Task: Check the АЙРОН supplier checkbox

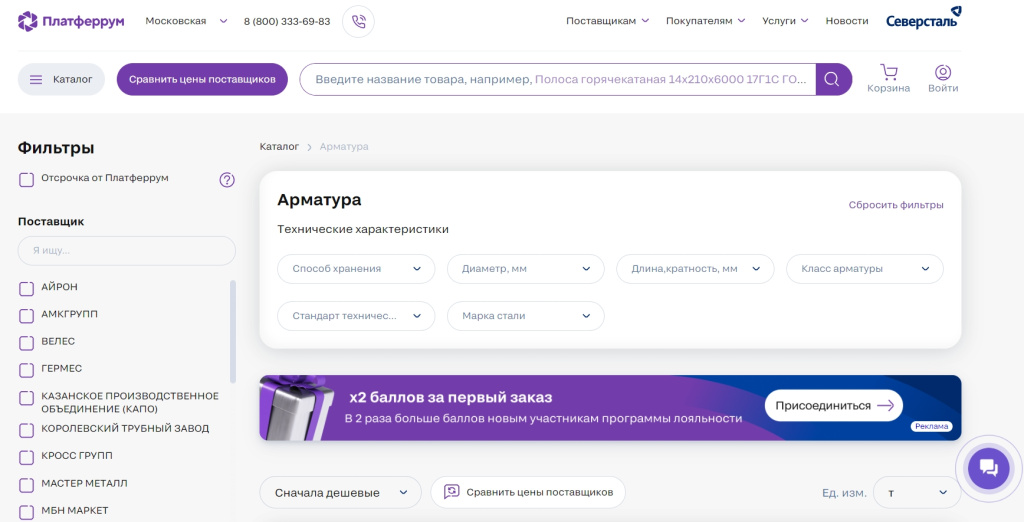Action: tap(27, 289)
